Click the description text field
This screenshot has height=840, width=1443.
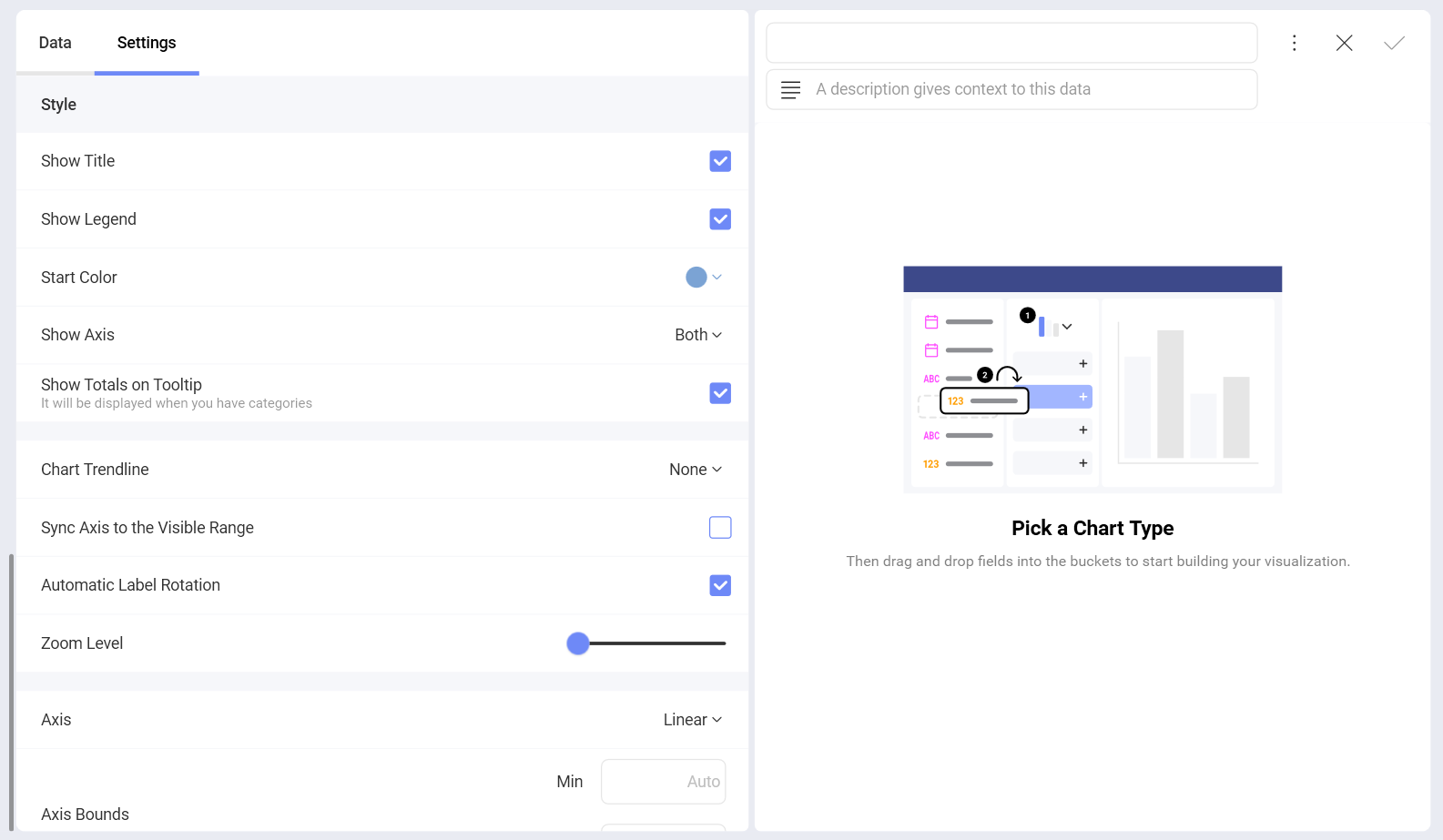tap(1011, 89)
